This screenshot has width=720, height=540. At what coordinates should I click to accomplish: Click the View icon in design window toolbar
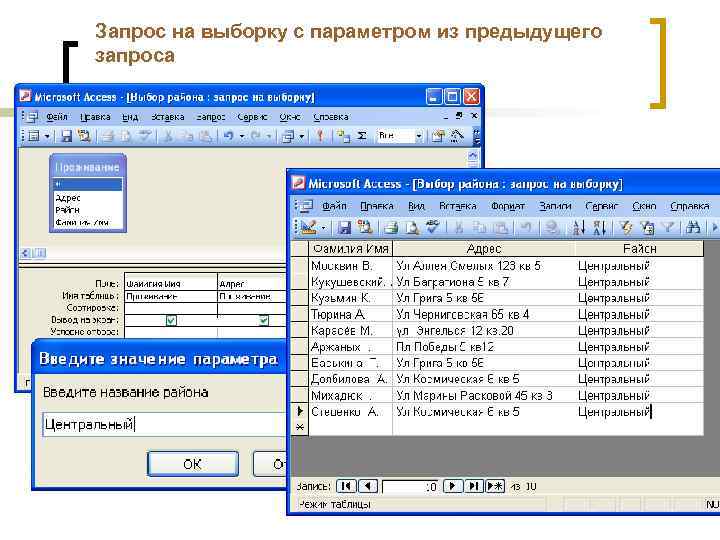tap(34, 136)
